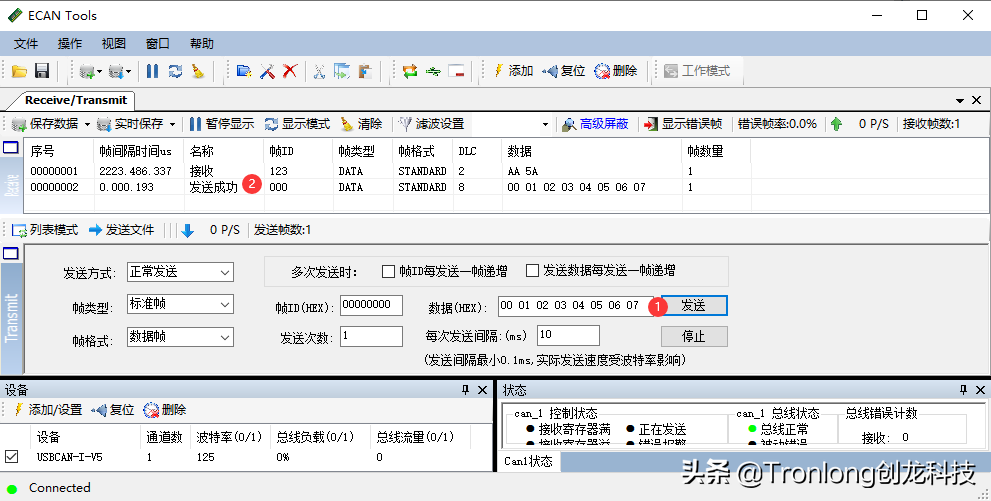
Task: Enable 发送数据每发送一帧递增 checkbox
Action: (533, 270)
